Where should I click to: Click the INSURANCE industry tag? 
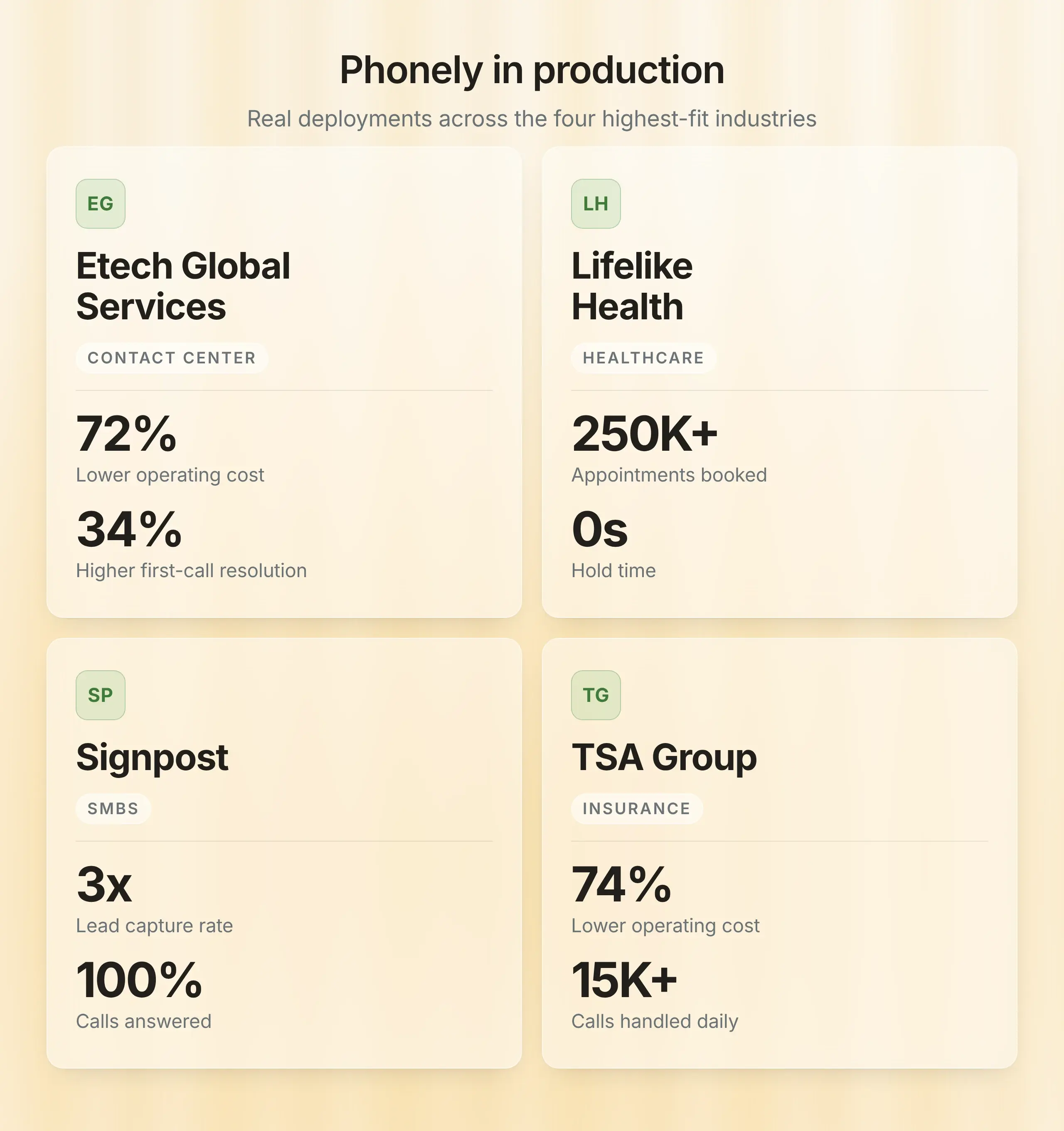click(x=637, y=808)
